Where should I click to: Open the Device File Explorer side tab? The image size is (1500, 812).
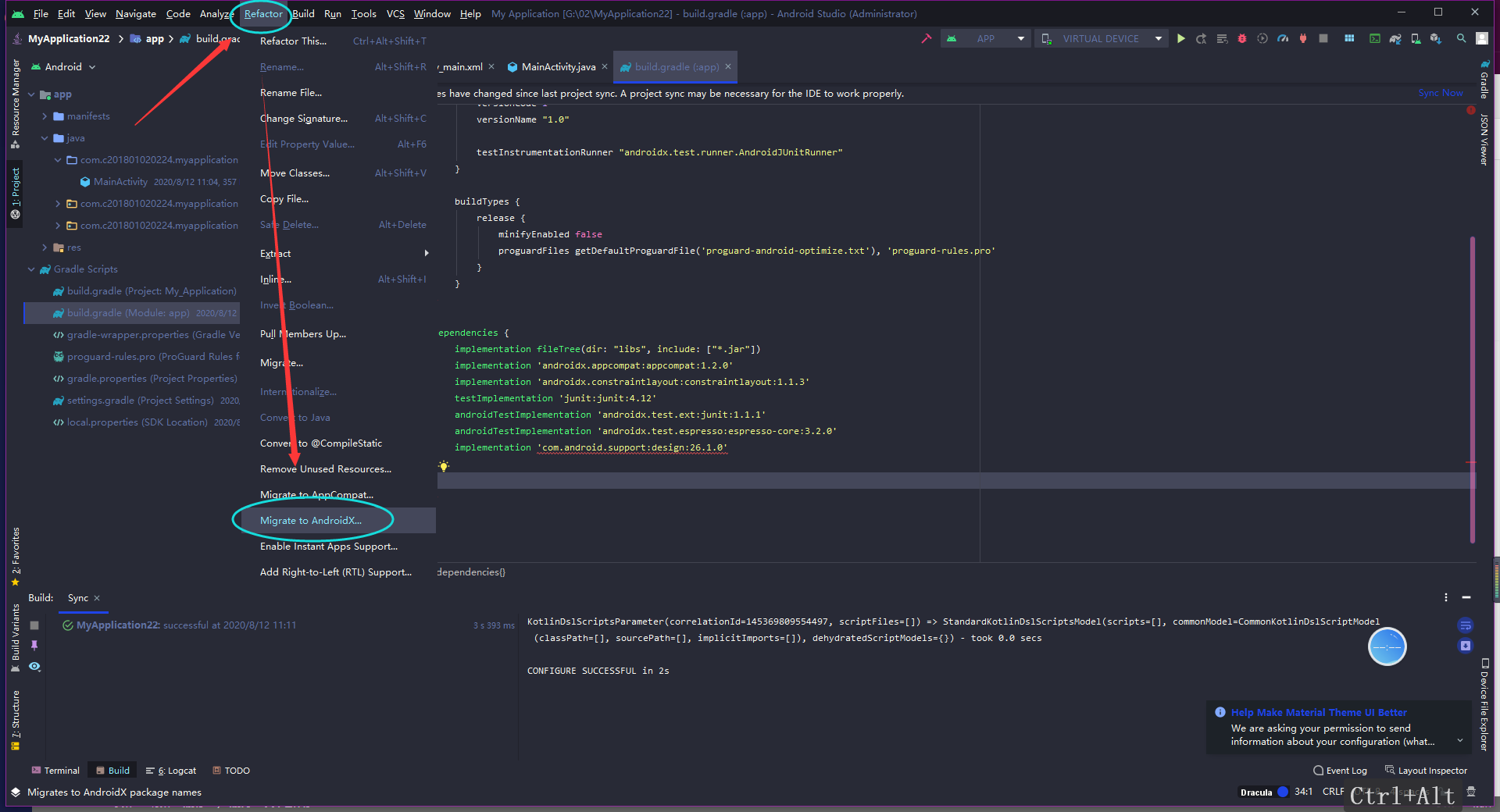(1484, 704)
